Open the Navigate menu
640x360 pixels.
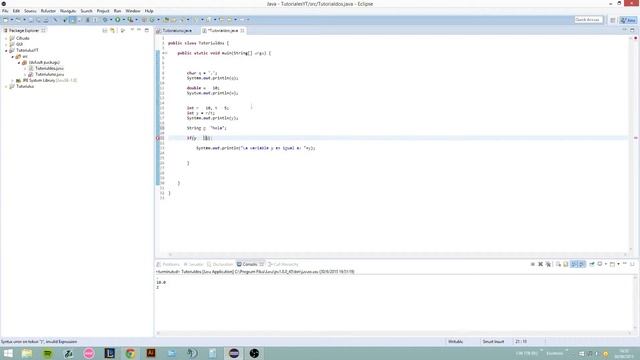pyautogui.click(x=68, y=11)
